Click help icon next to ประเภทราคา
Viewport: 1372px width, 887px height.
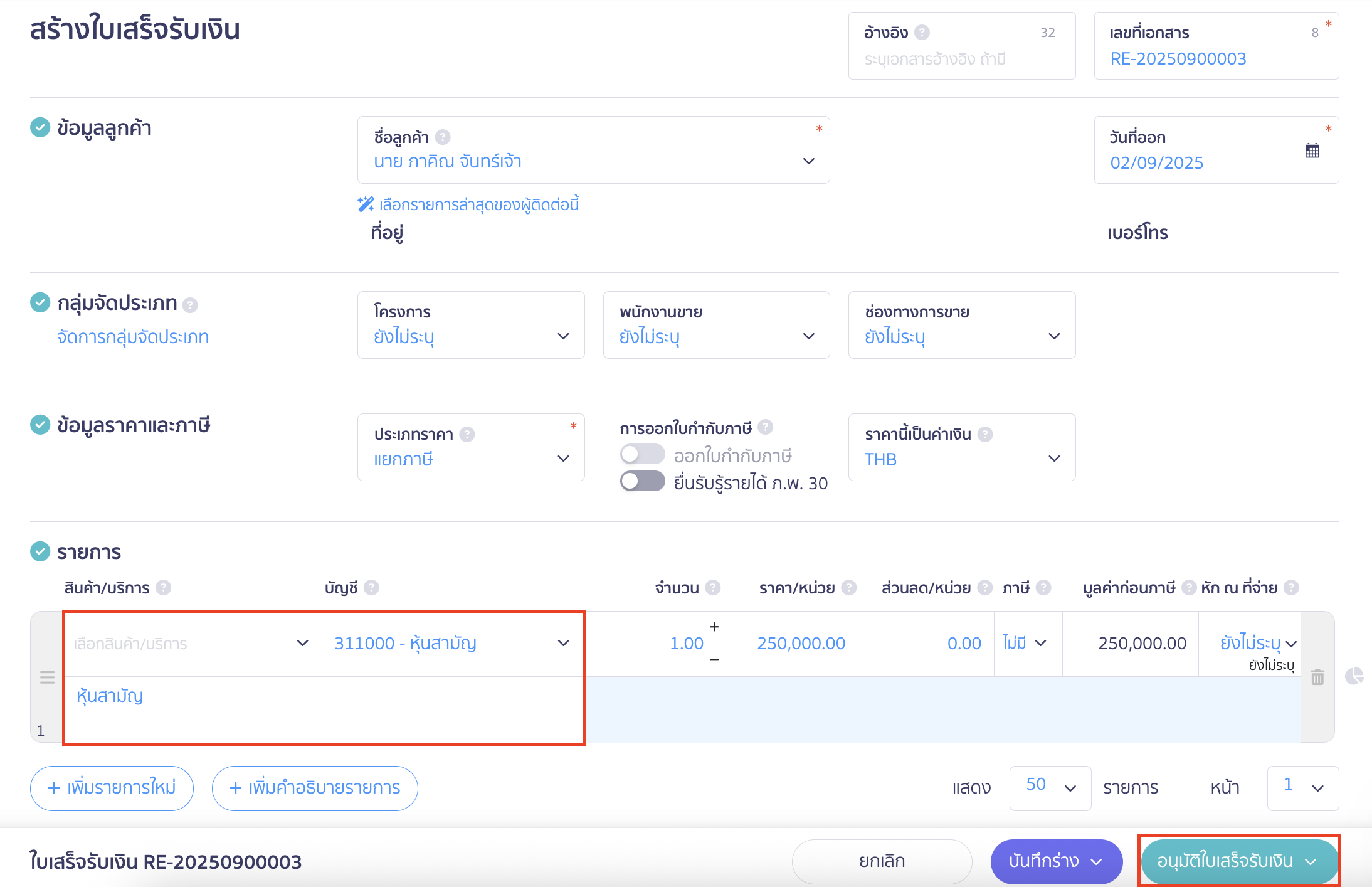467,434
